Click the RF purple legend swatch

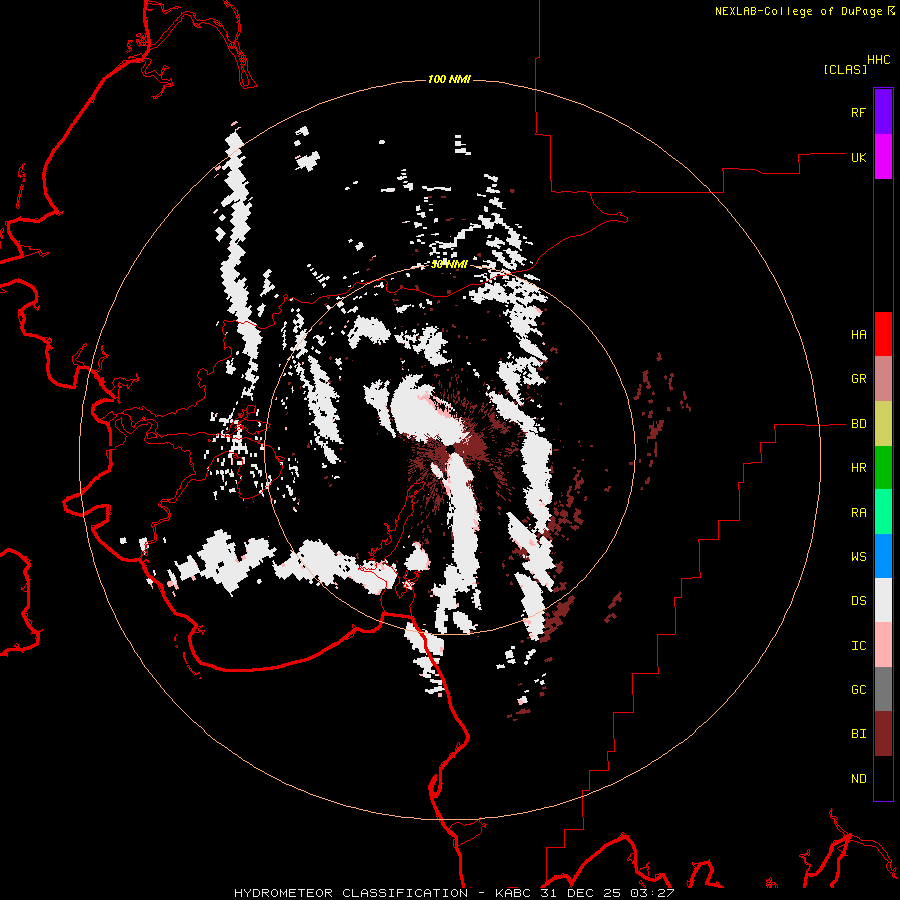(x=883, y=112)
